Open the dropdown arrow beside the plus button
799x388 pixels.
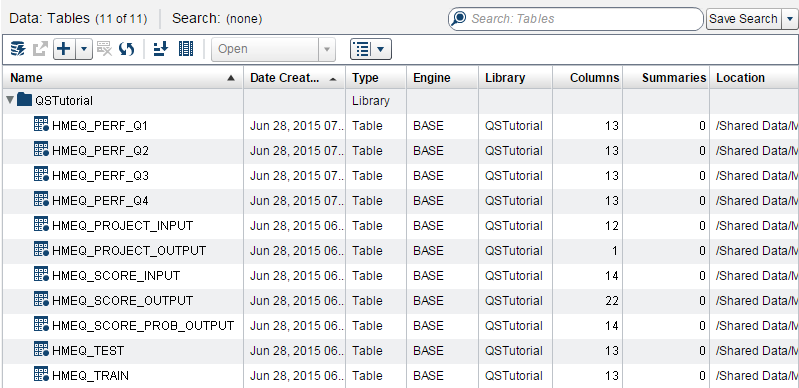coord(84,49)
